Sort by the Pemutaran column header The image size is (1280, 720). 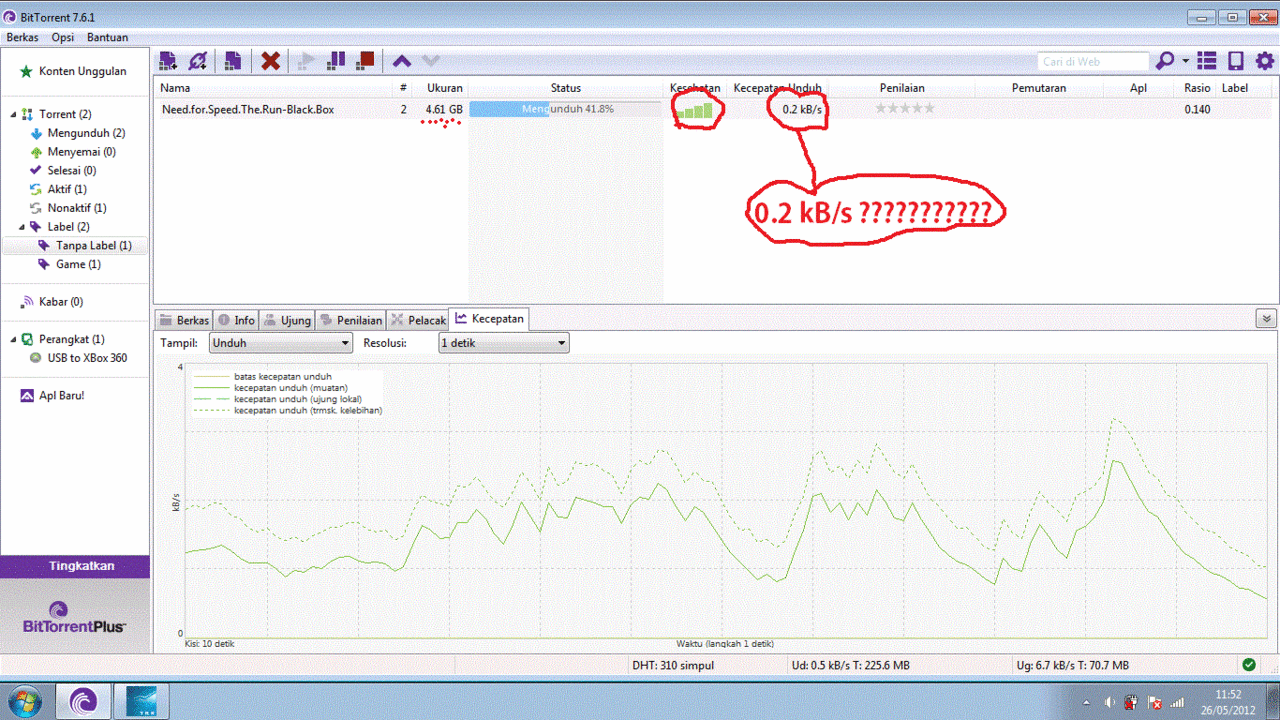[1039, 88]
